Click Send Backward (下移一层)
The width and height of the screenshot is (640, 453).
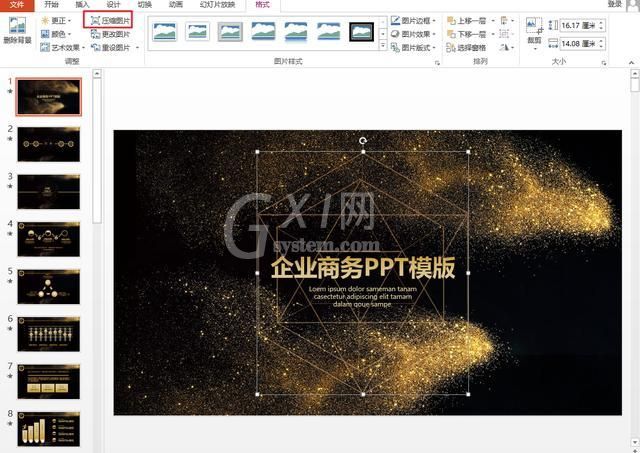pyautogui.click(x=467, y=34)
